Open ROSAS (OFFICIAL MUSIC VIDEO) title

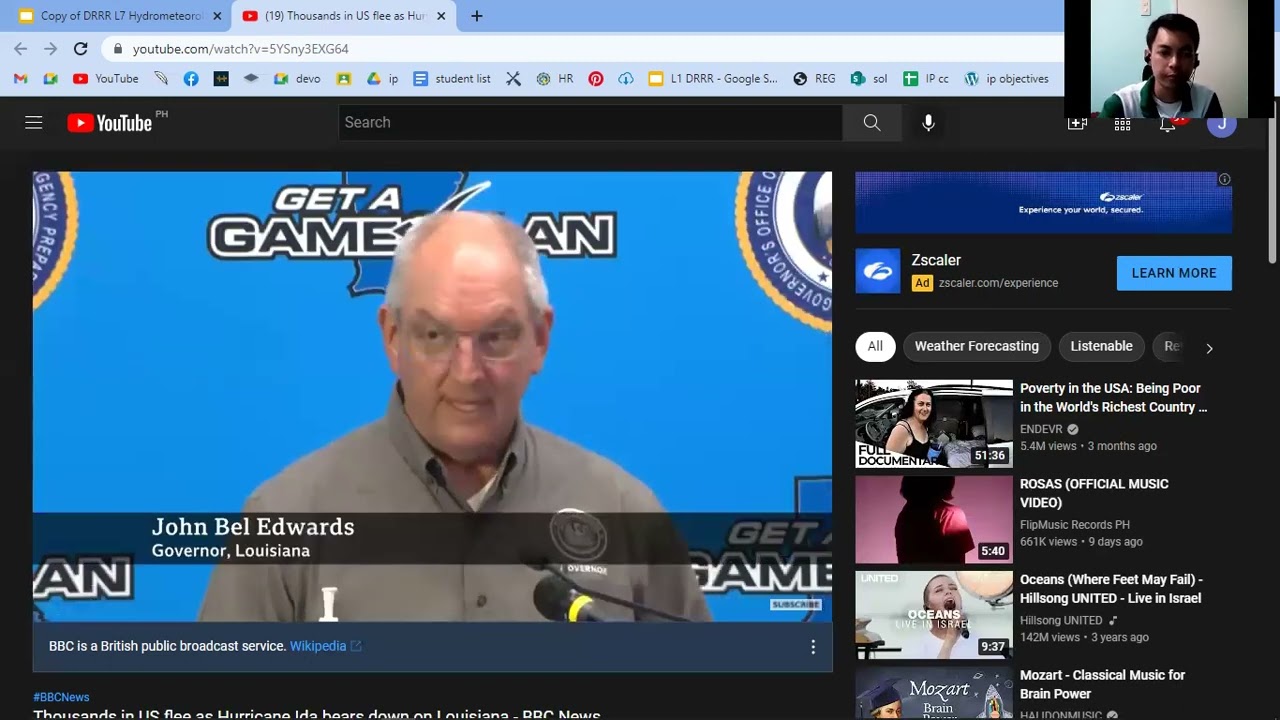1094,493
